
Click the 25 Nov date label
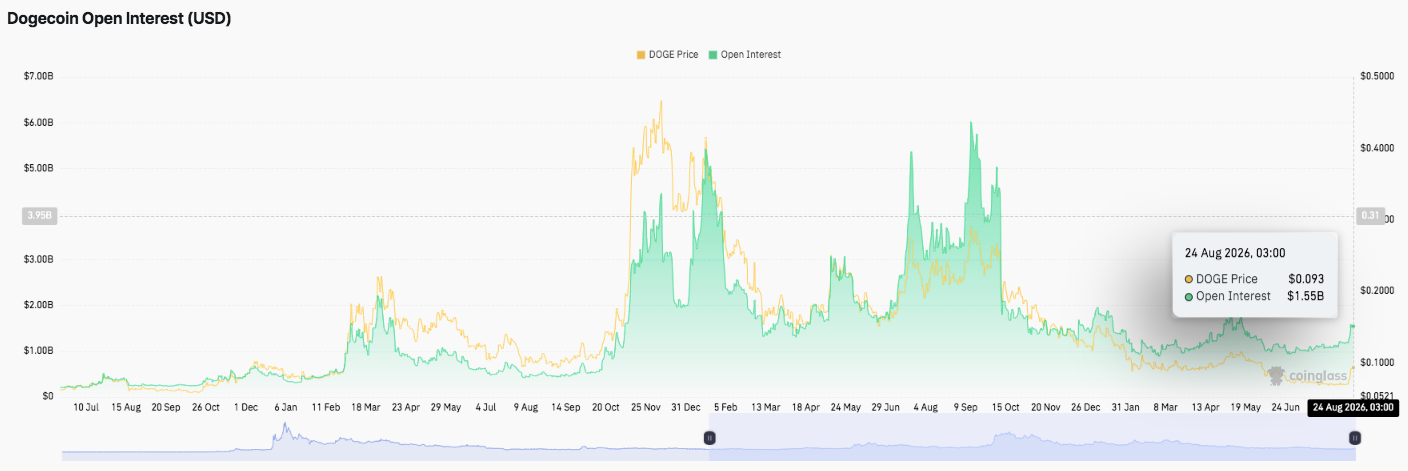[x=646, y=408]
